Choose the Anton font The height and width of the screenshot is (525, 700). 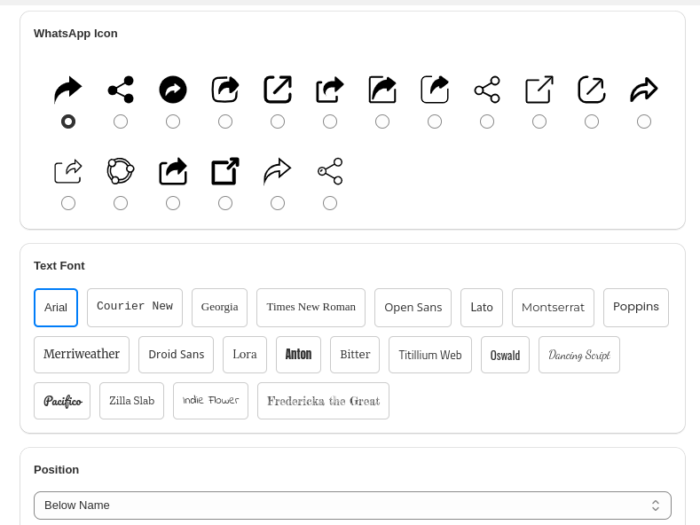click(299, 354)
